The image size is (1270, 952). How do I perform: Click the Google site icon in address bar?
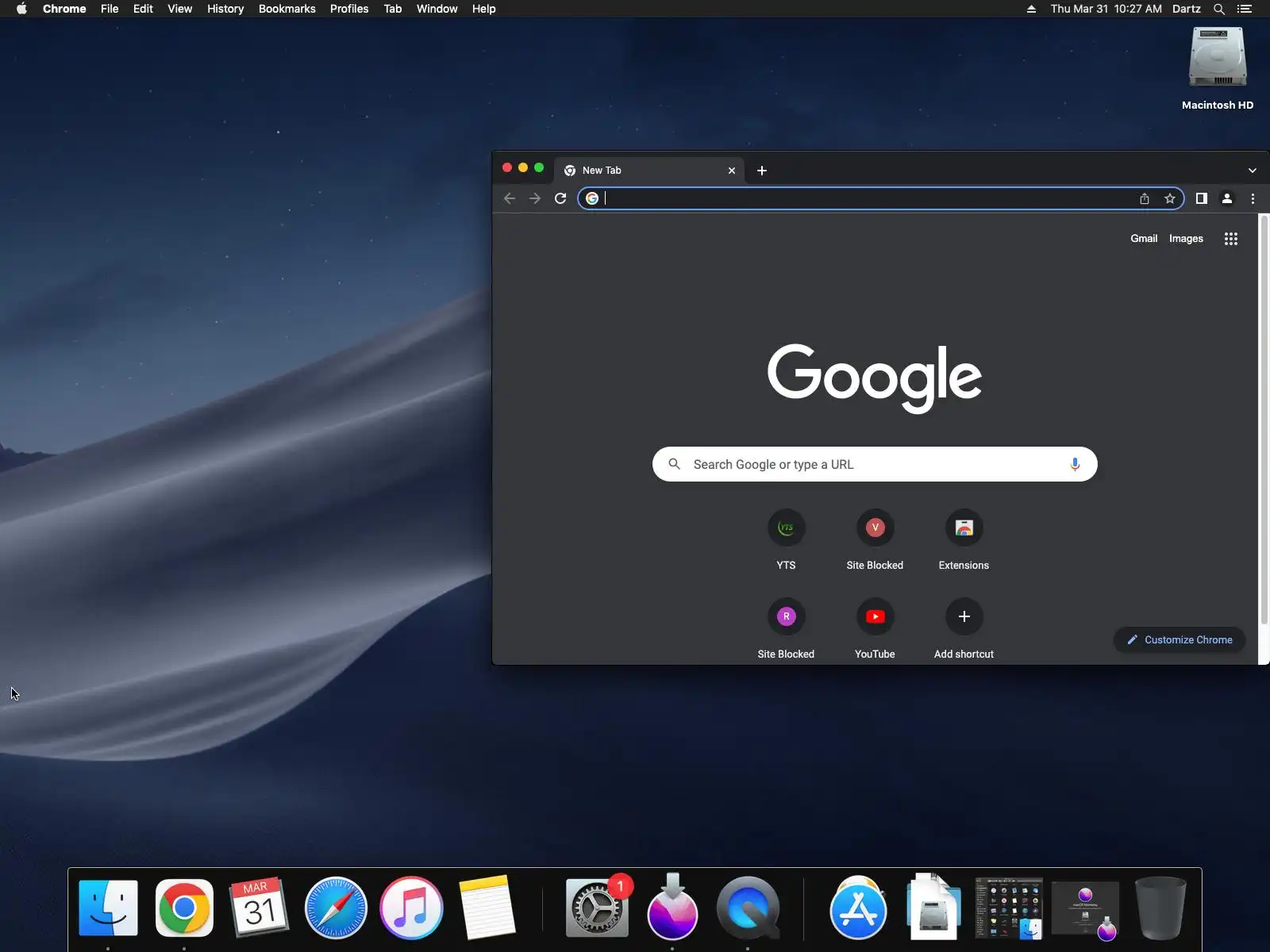(x=592, y=198)
